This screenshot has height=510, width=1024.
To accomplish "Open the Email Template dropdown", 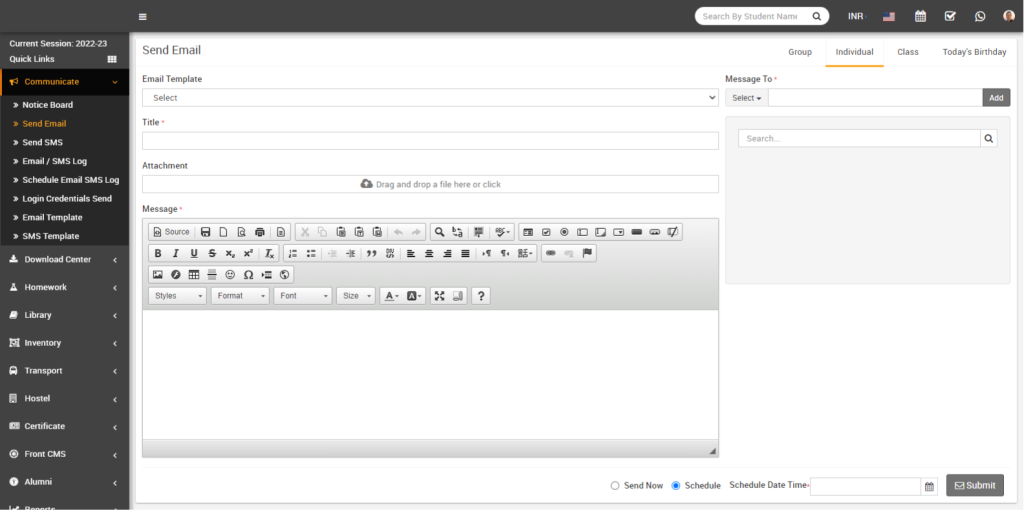I will click(x=430, y=98).
